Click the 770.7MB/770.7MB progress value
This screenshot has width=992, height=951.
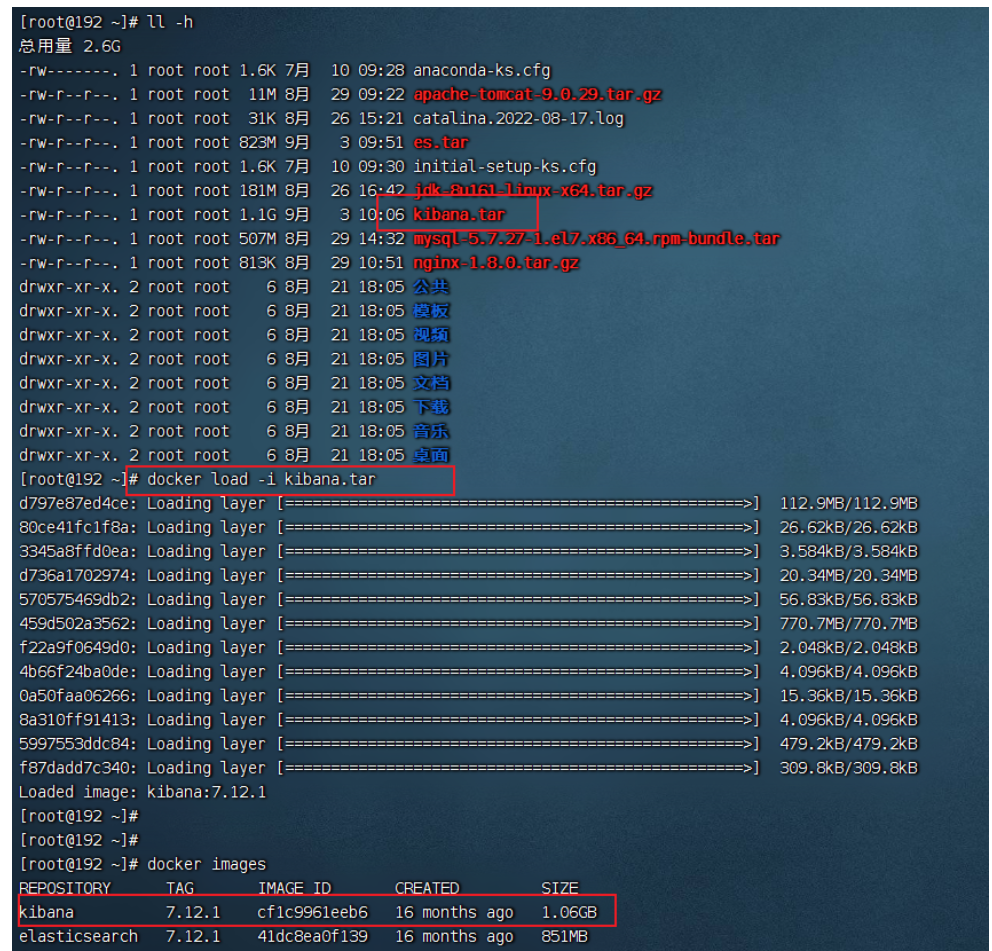(848, 623)
